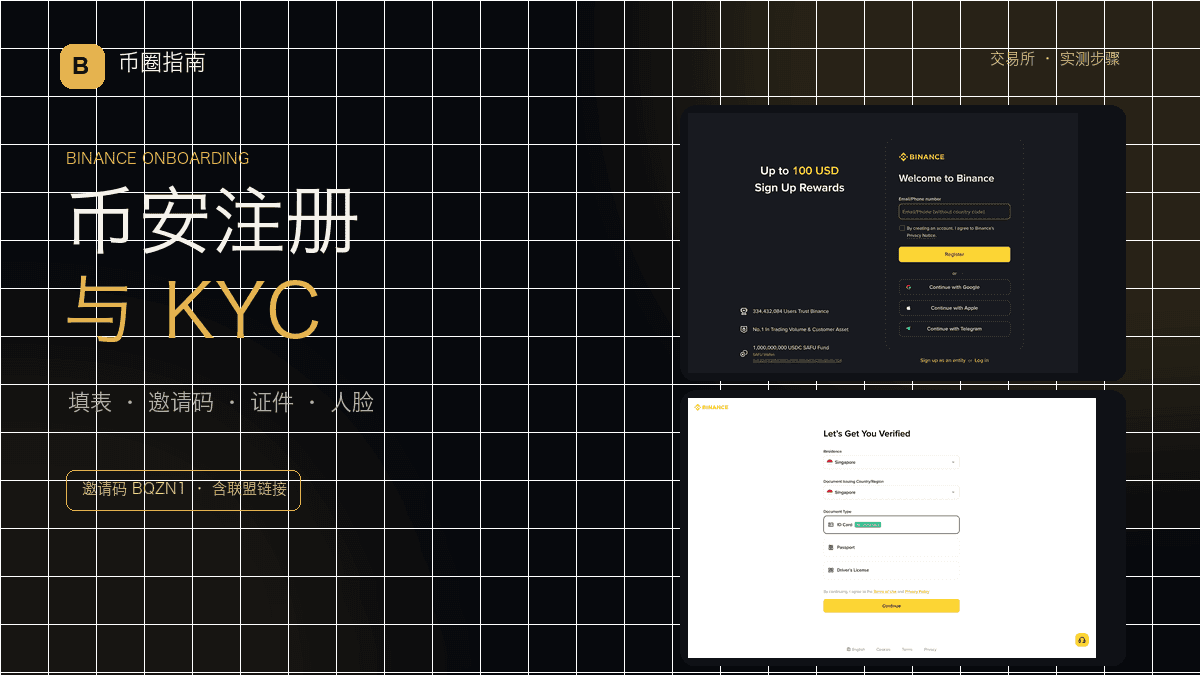Click the Binance logo on the verification page
1200x675 pixels.
(712, 408)
